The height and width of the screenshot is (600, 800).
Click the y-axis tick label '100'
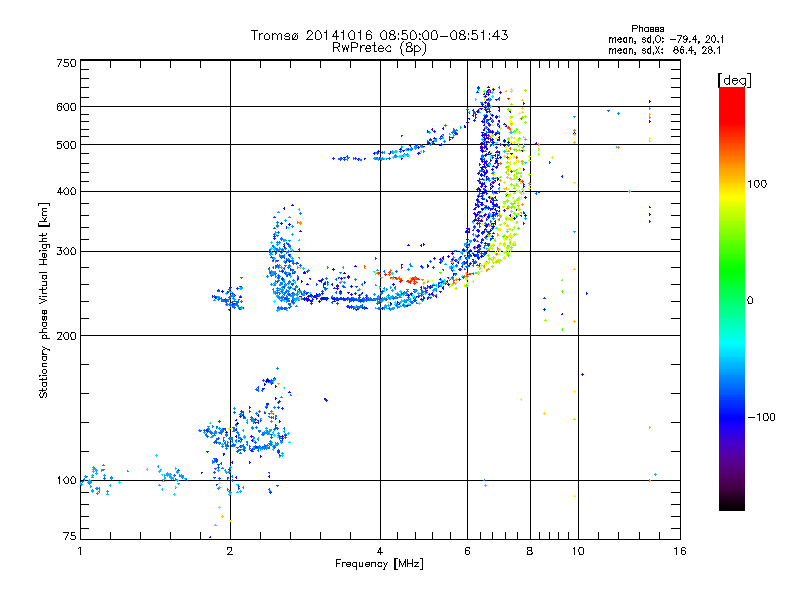point(66,480)
